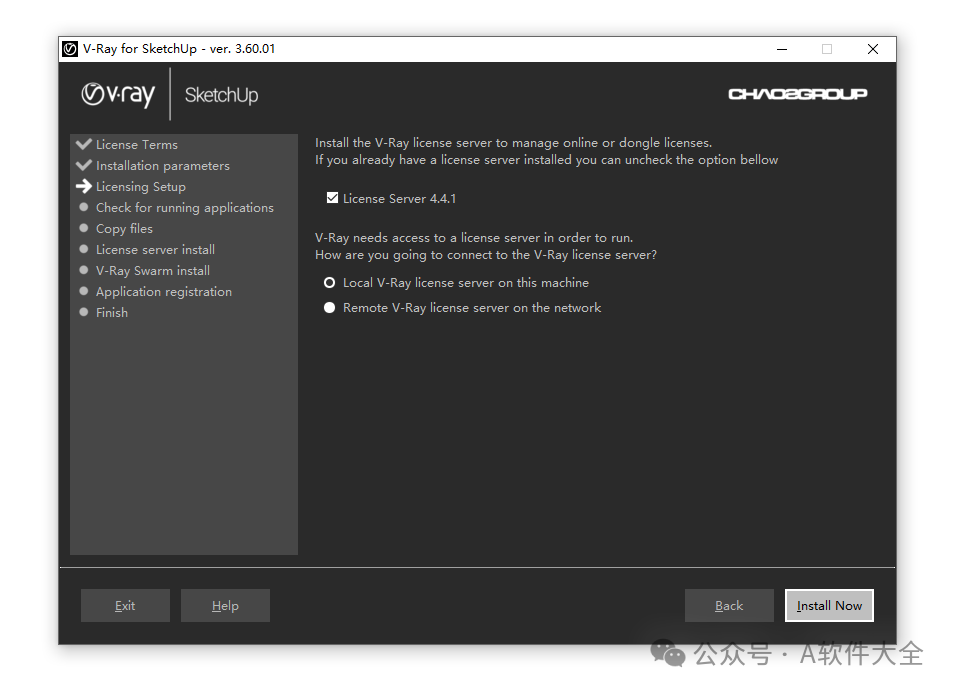
Task: Click the Exit button
Action: pyautogui.click(x=125, y=606)
